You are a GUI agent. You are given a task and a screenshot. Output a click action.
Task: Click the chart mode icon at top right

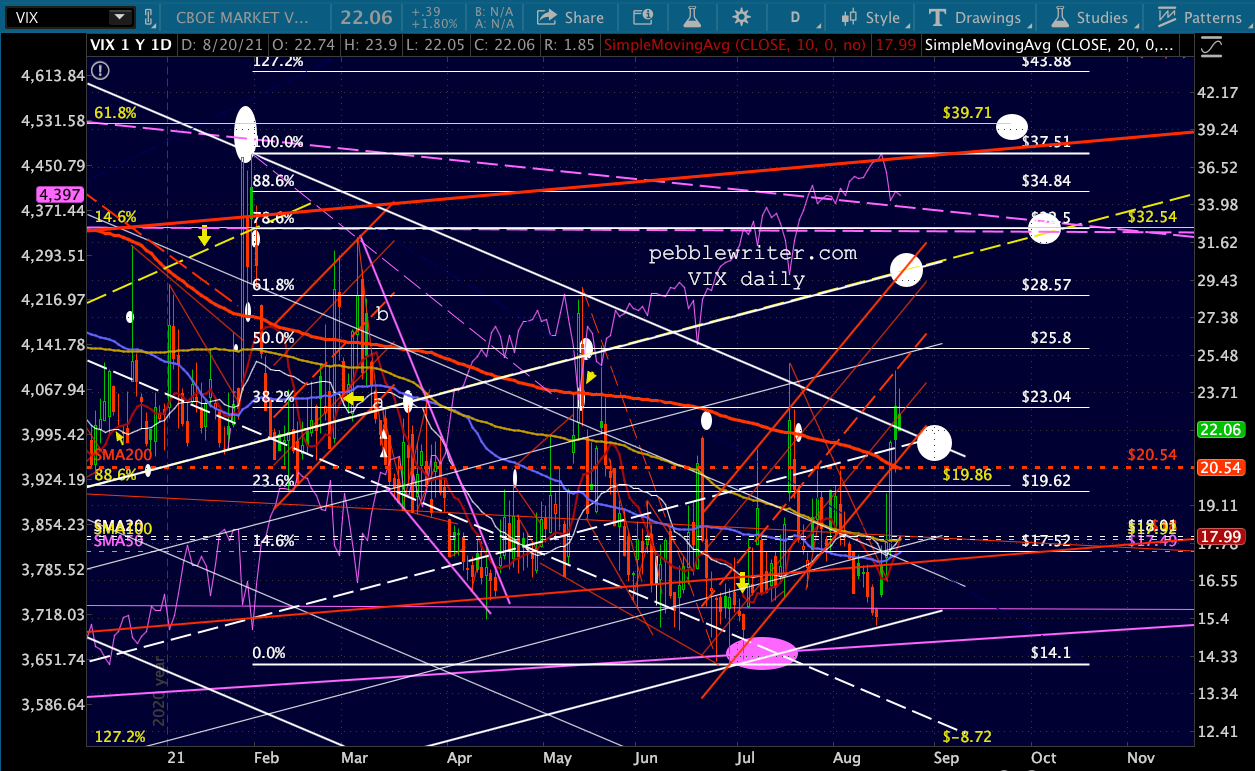coord(1212,47)
